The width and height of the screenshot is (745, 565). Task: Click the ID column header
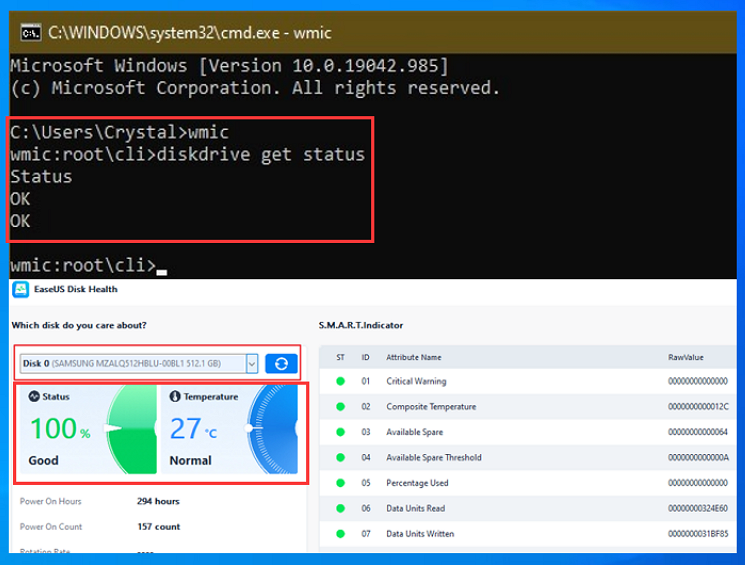click(365, 357)
